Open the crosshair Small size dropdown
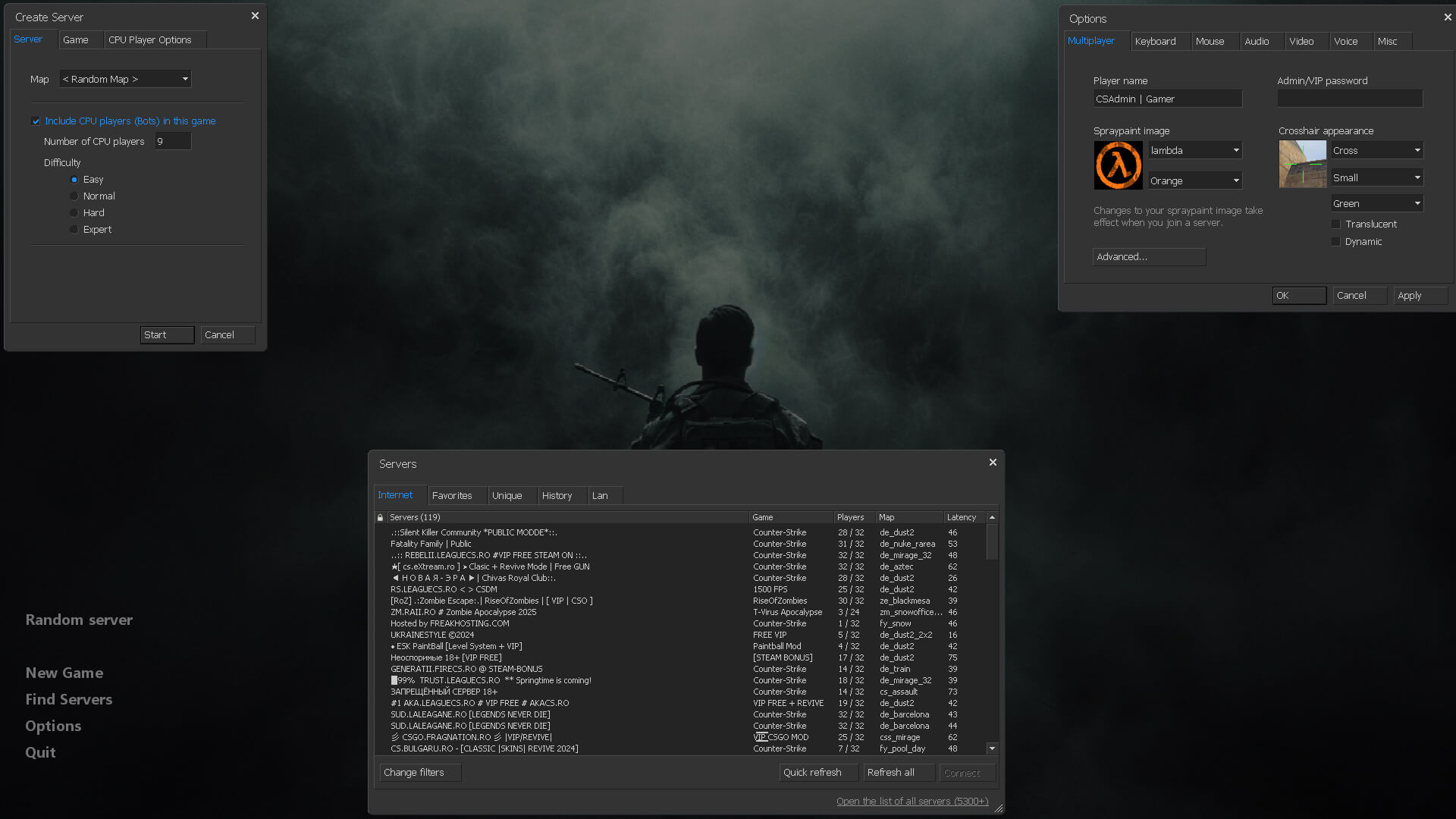 coord(1376,177)
